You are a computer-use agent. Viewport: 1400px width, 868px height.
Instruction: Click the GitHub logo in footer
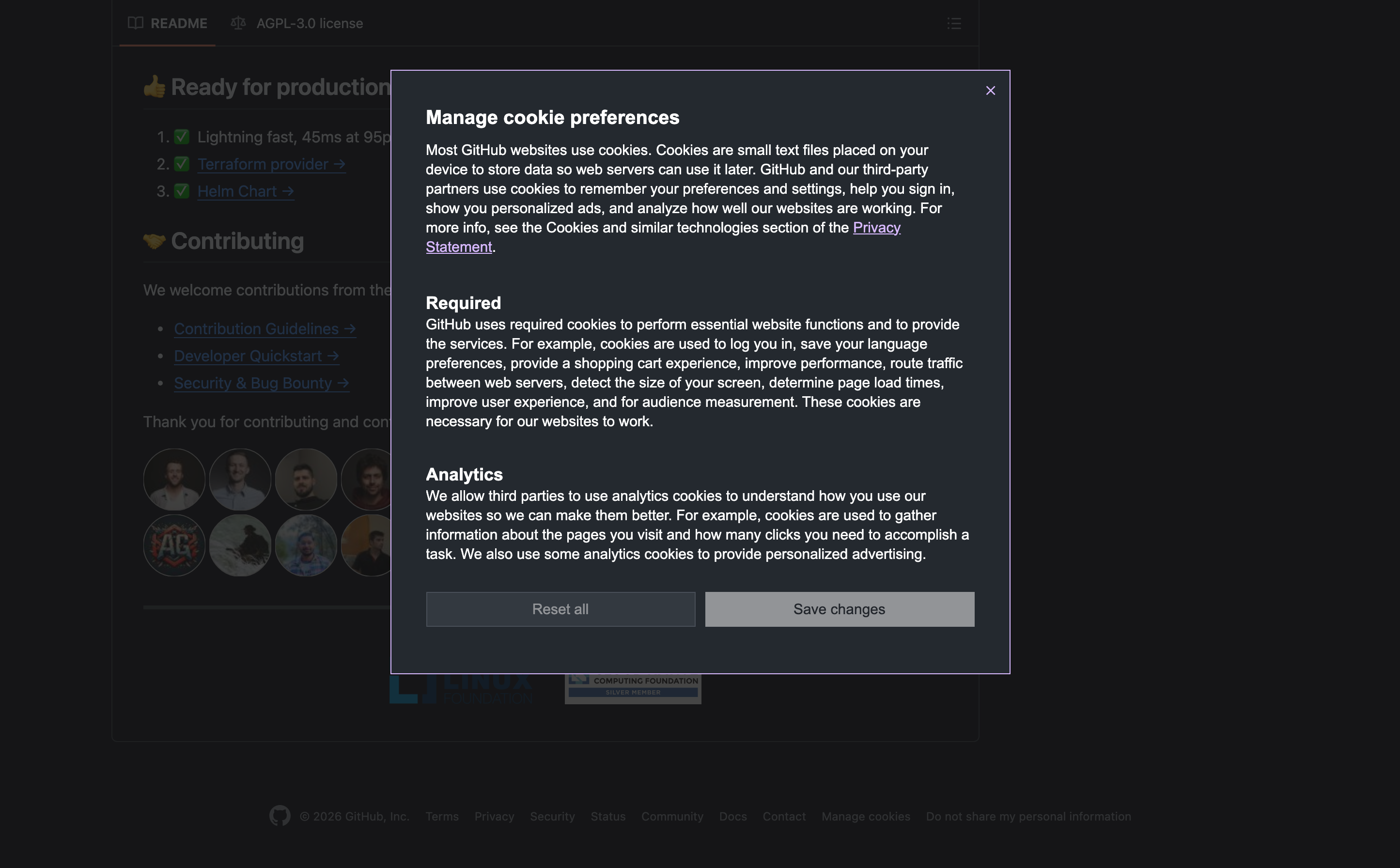coord(280,816)
